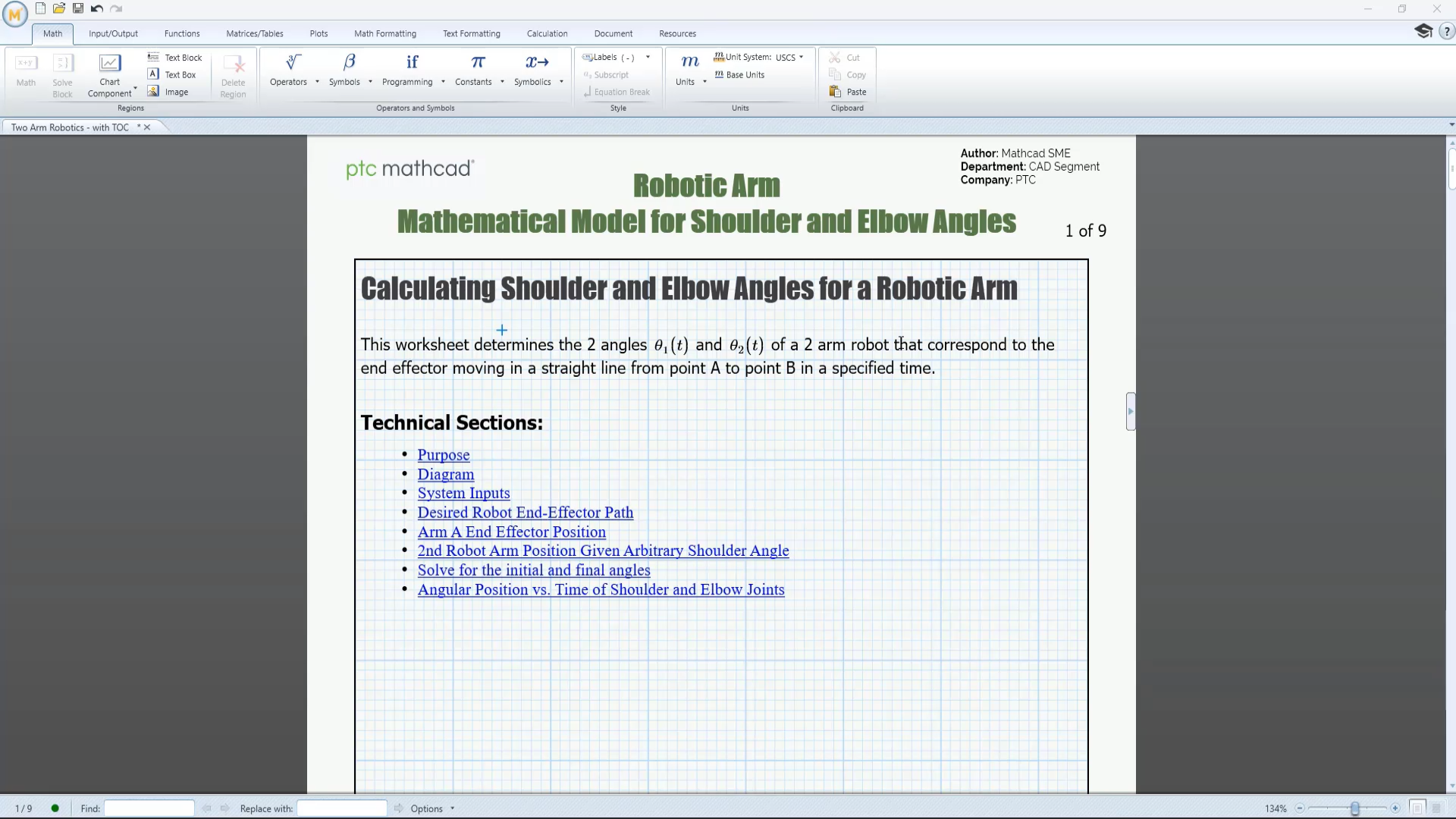Click the zoom in plus button
Image resolution: width=1456 pixels, height=819 pixels.
pyautogui.click(x=1395, y=808)
